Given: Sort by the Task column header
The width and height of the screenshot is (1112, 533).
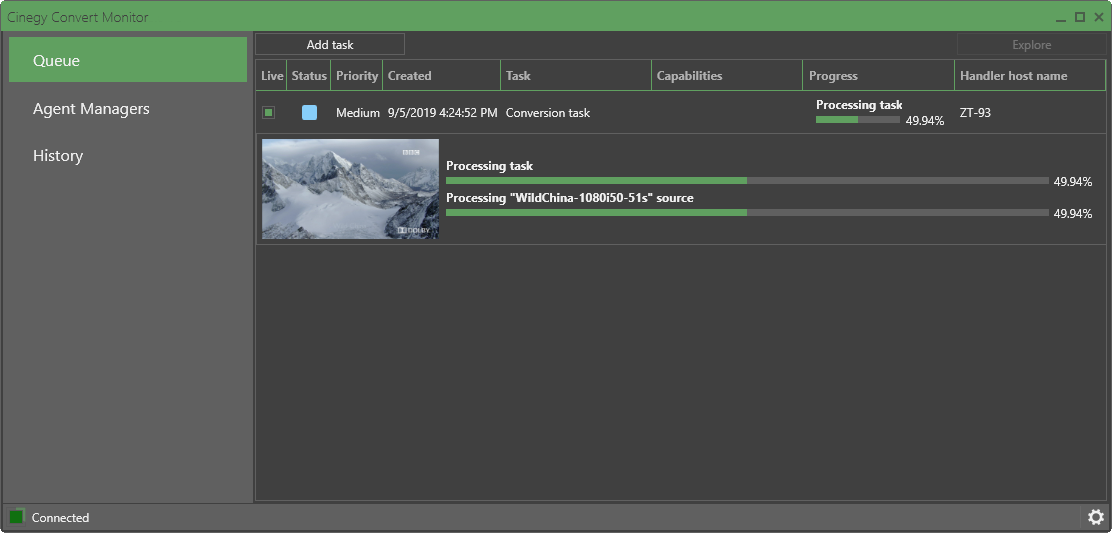Looking at the screenshot, I should (576, 76).
